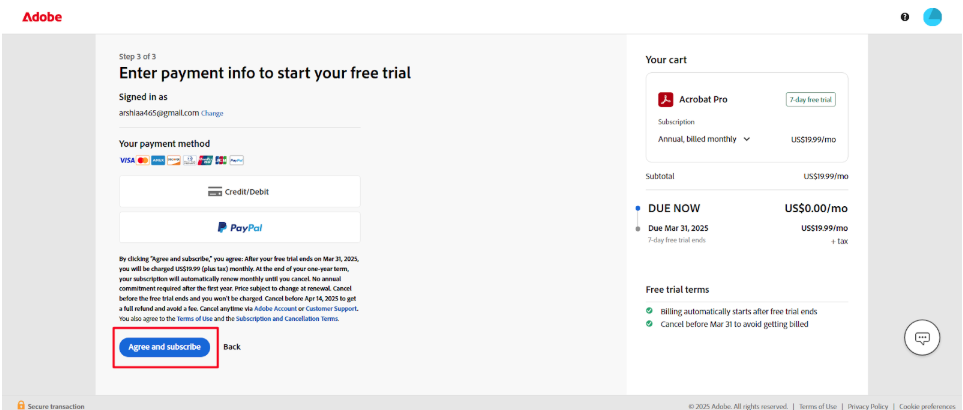Click the Acrobat Pro product icon
Image resolution: width=963 pixels, height=410 pixels.
[666, 99]
